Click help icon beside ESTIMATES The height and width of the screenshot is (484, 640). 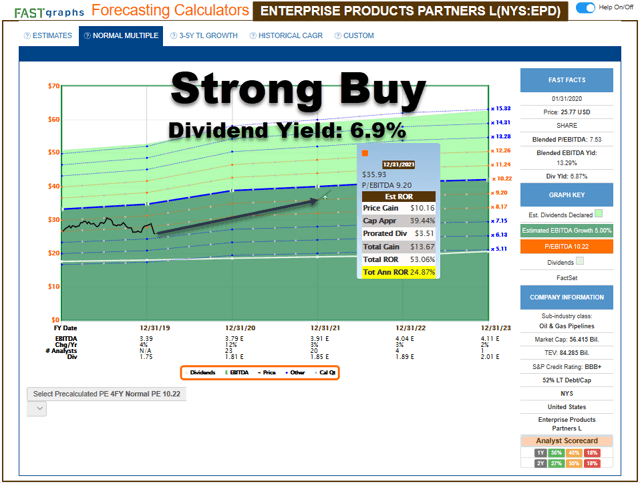coord(27,36)
